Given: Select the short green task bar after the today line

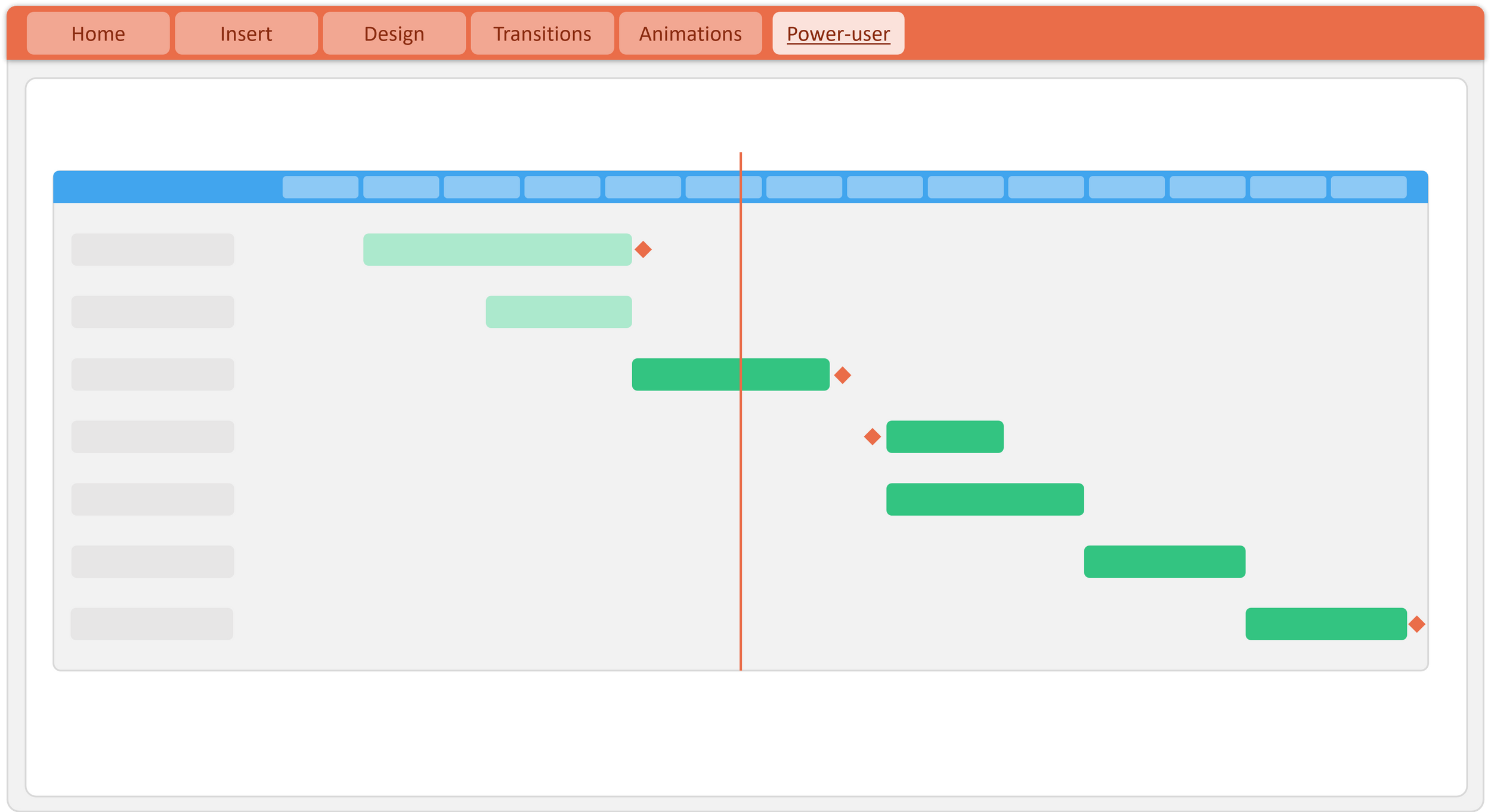Looking at the screenshot, I should click(945, 437).
